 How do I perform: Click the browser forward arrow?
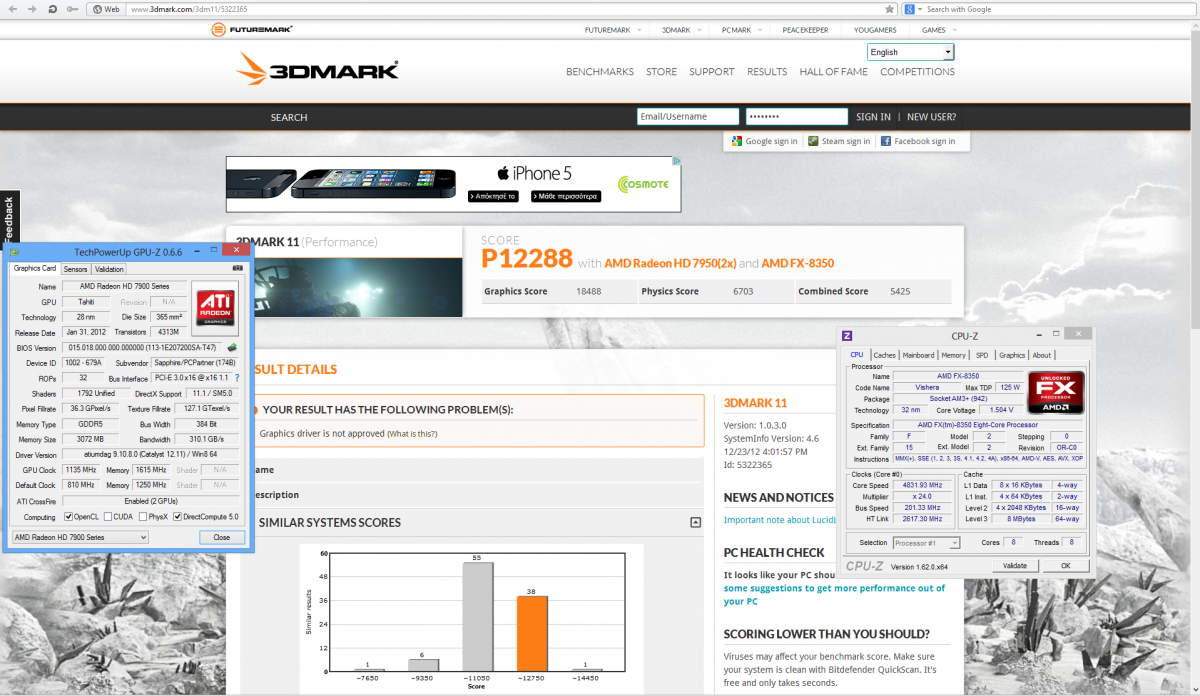click(x=32, y=9)
